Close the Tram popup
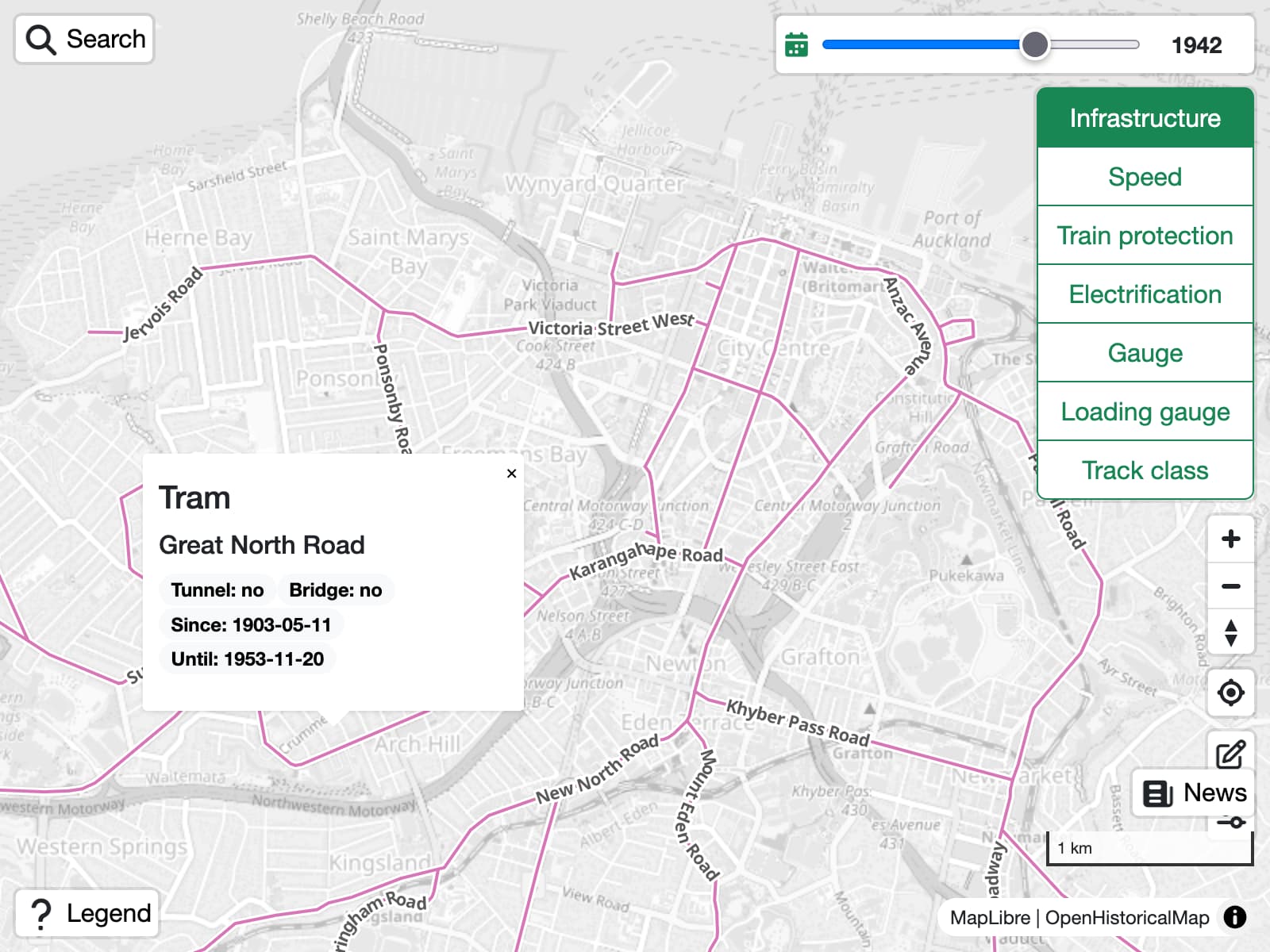 pyautogui.click(x=512, y=474)
